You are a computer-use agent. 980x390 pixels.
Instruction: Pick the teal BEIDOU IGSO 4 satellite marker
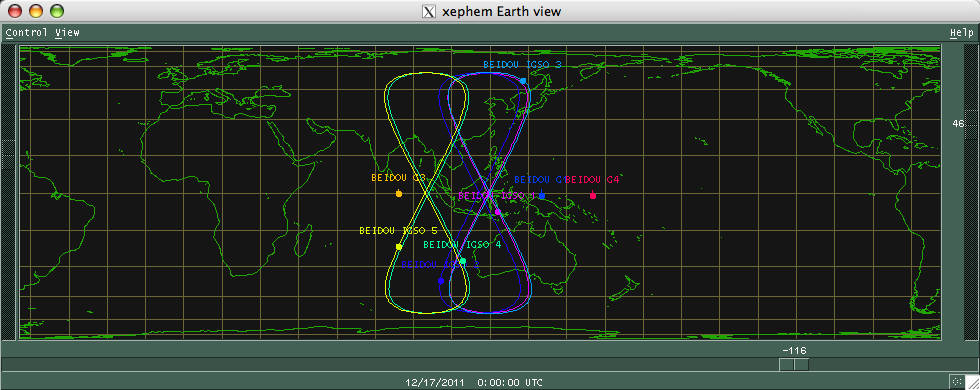click(x=462, y=261)
